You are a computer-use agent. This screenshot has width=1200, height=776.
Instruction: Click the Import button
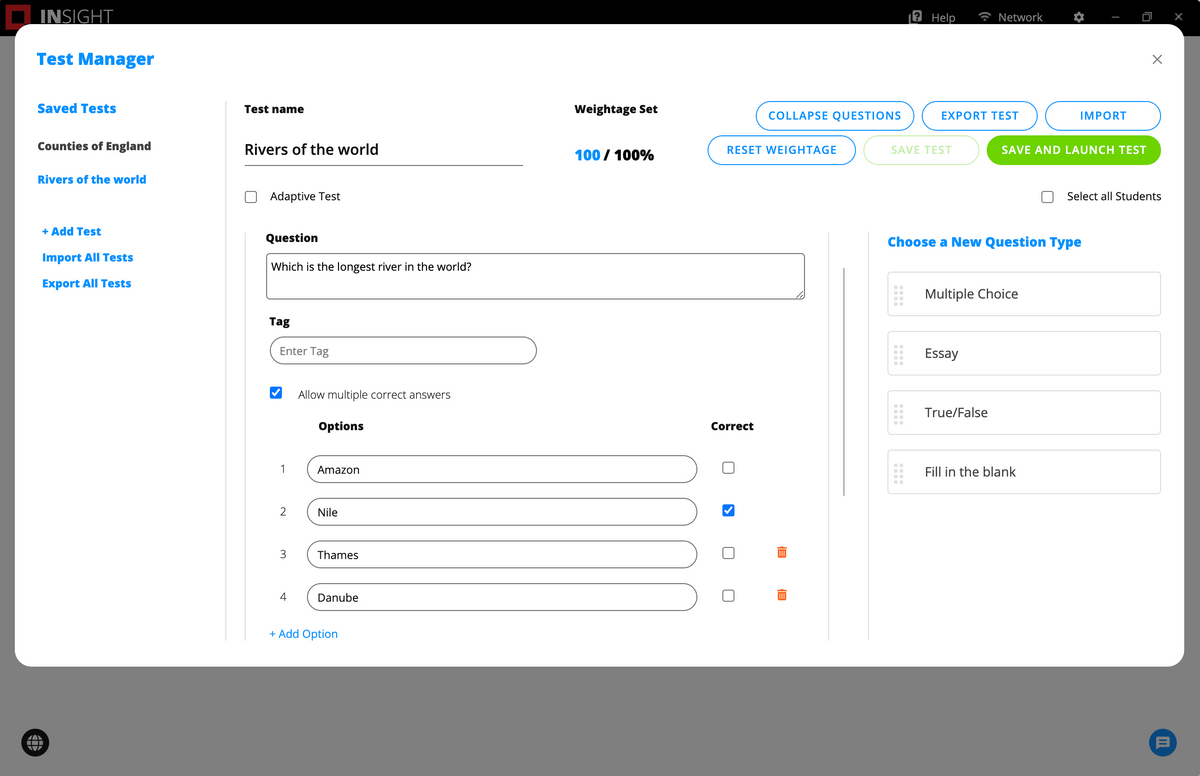coord(1103,116)
